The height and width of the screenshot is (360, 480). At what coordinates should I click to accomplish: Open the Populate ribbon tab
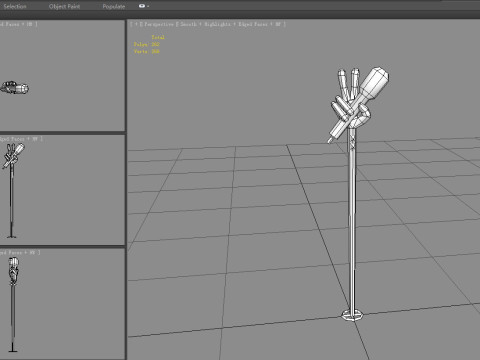tap(114, 6)
